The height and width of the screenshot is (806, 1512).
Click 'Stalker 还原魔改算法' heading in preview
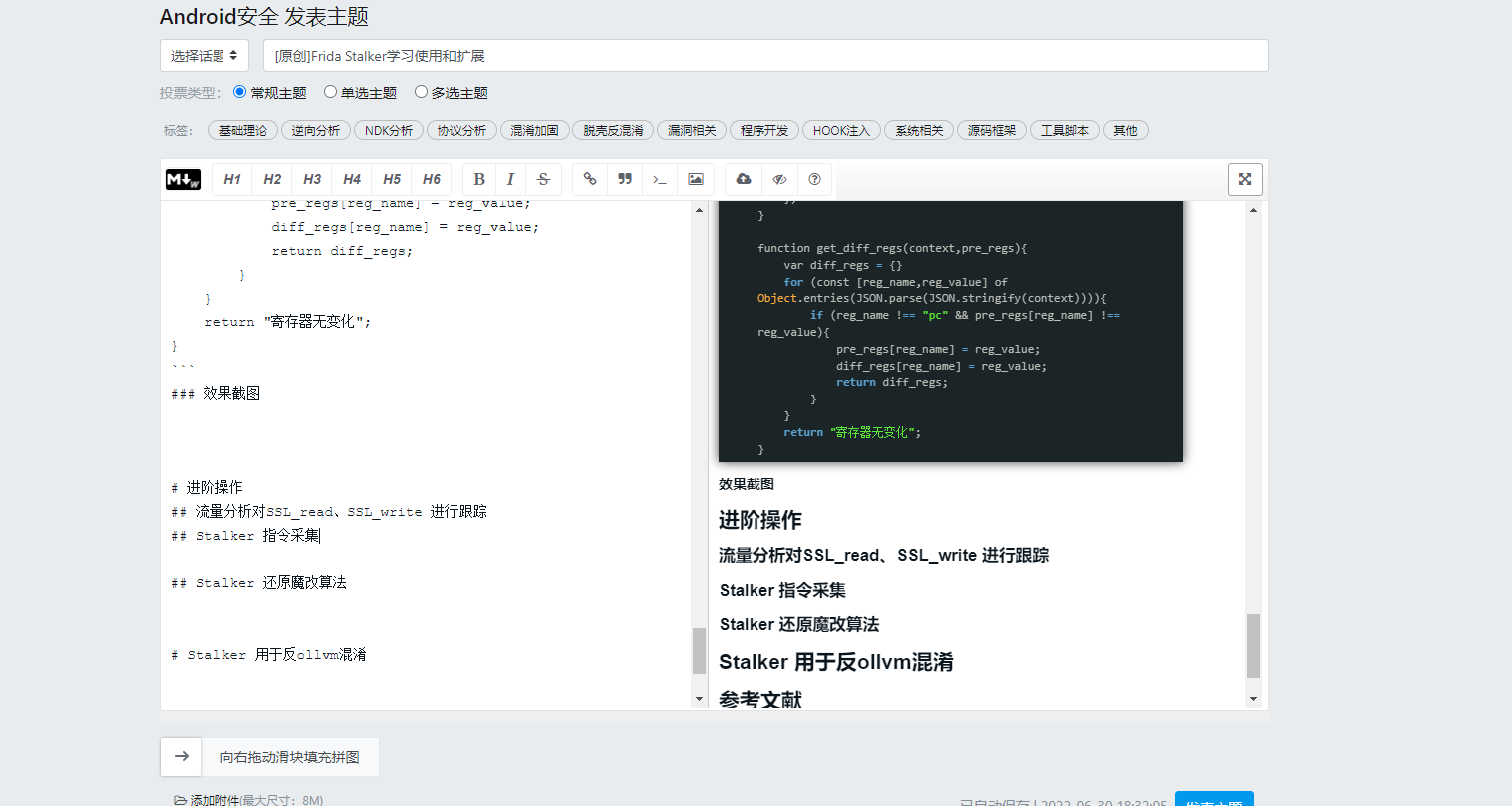point(799,624)
